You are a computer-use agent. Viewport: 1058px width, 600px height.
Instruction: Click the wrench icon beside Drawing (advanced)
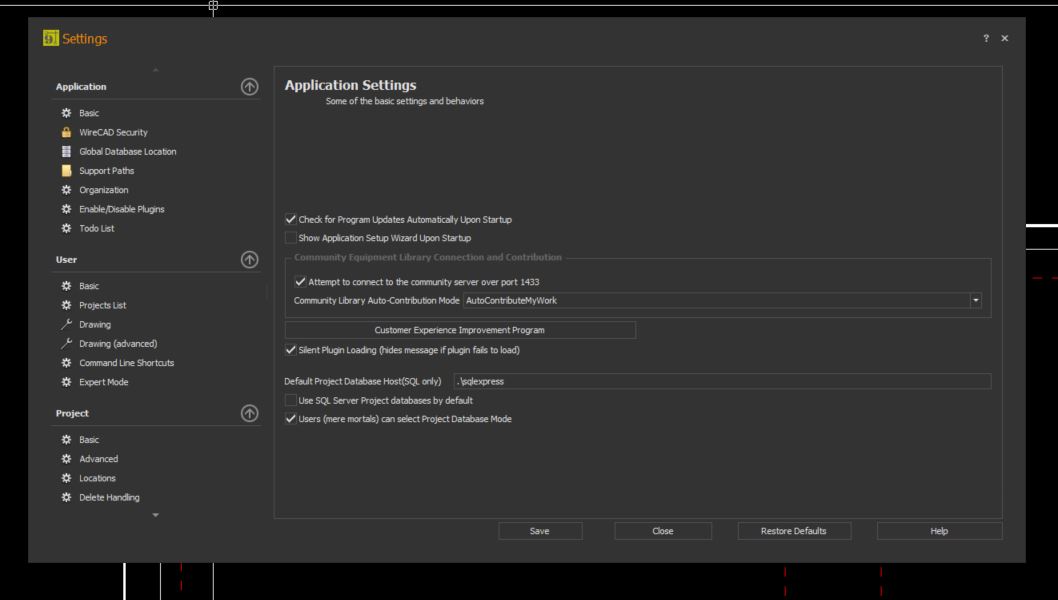tap(66, 344)
